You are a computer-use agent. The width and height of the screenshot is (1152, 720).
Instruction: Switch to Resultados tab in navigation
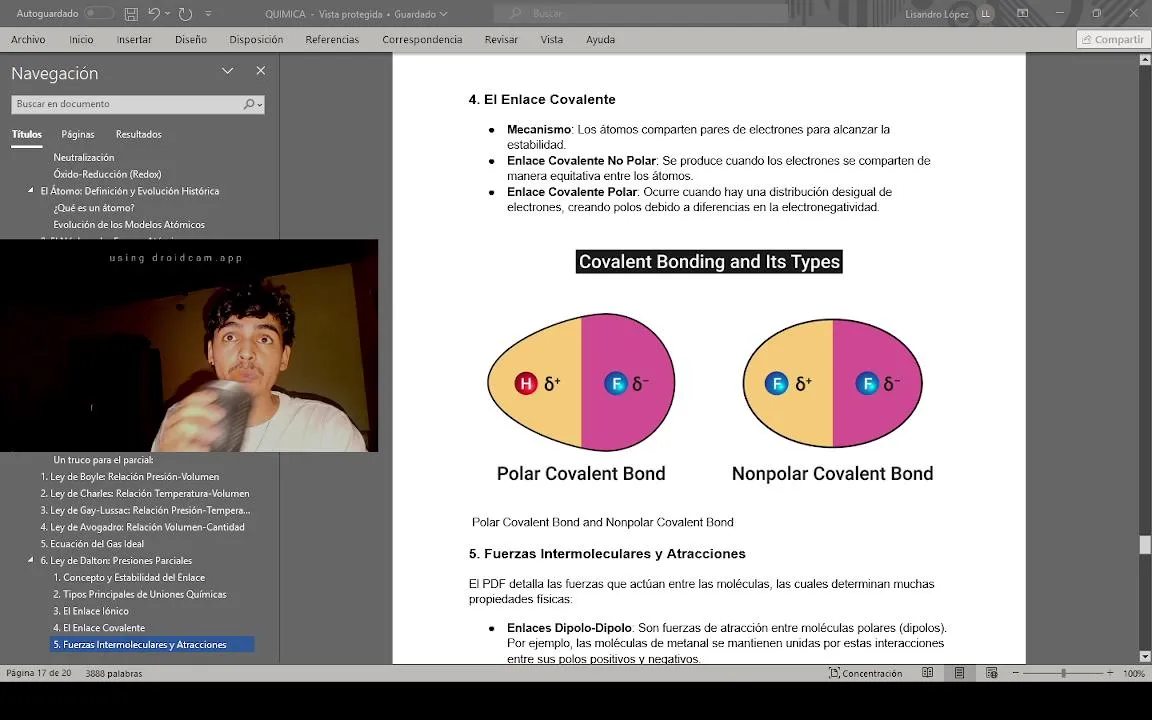[139, 134]
